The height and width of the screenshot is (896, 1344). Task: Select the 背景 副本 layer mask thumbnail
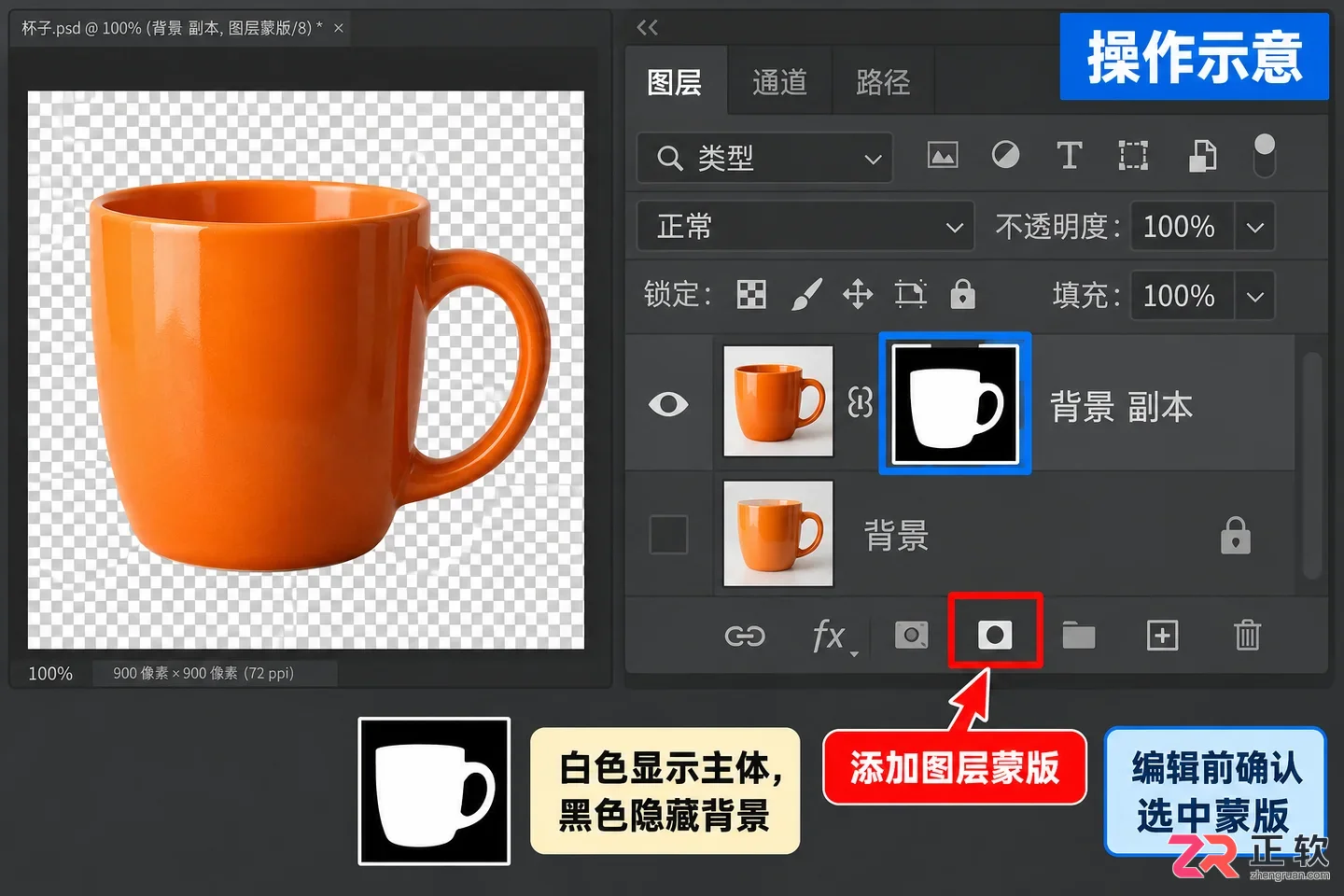(955, 403)
